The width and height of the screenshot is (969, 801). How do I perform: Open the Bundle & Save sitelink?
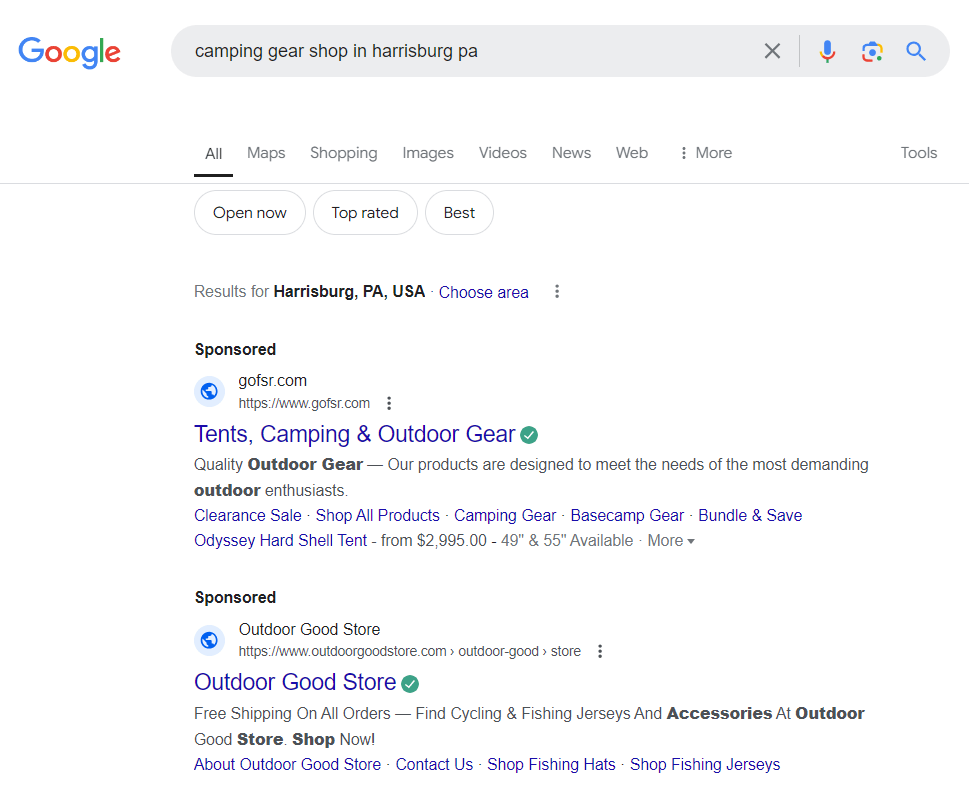pyautogui.click(x=750, y=515)
